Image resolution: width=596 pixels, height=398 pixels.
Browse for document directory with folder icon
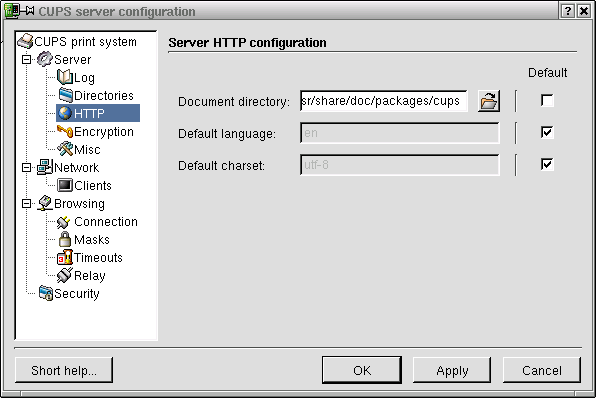(x=489, y=101)
